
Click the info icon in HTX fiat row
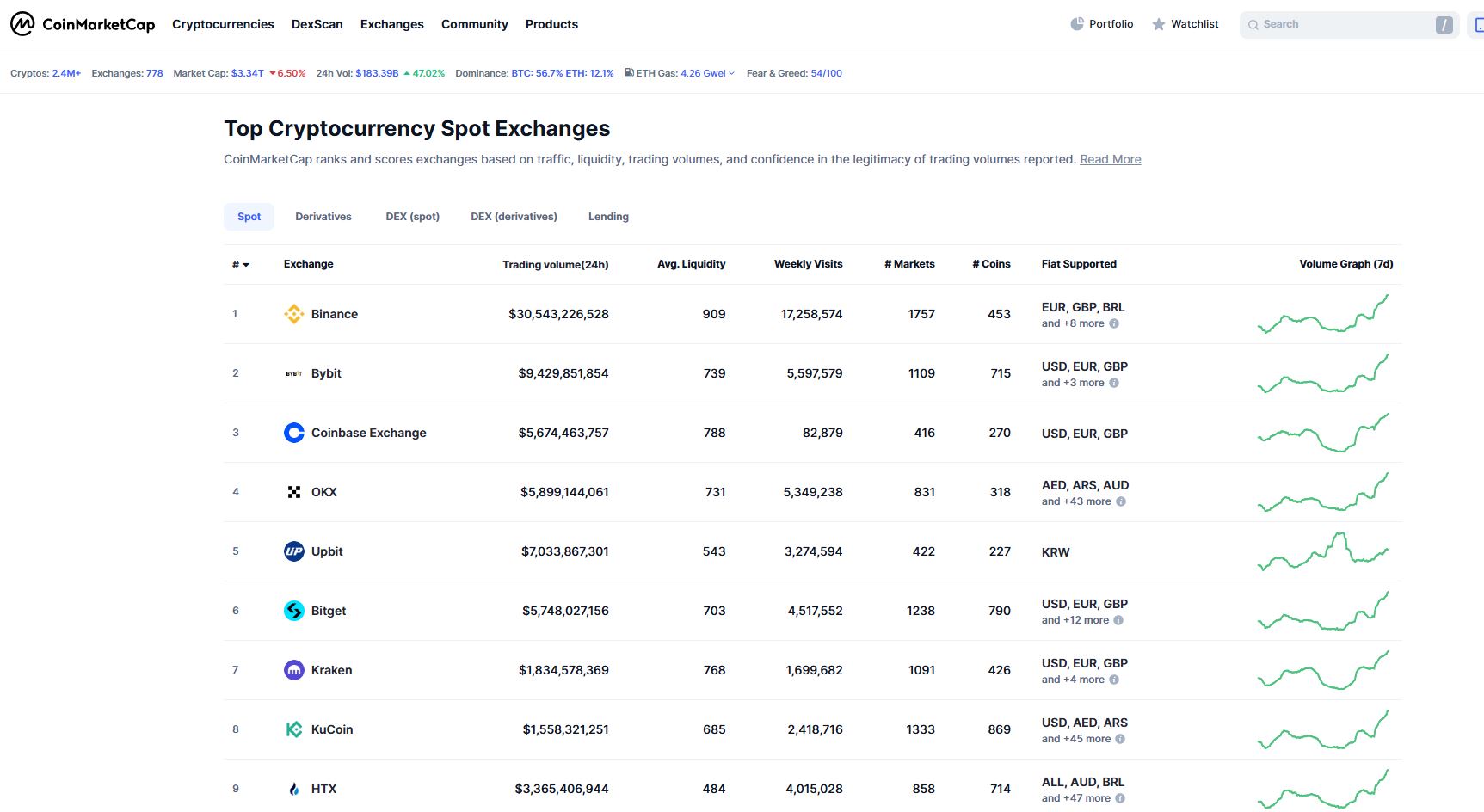click(x=1120, y=798)
